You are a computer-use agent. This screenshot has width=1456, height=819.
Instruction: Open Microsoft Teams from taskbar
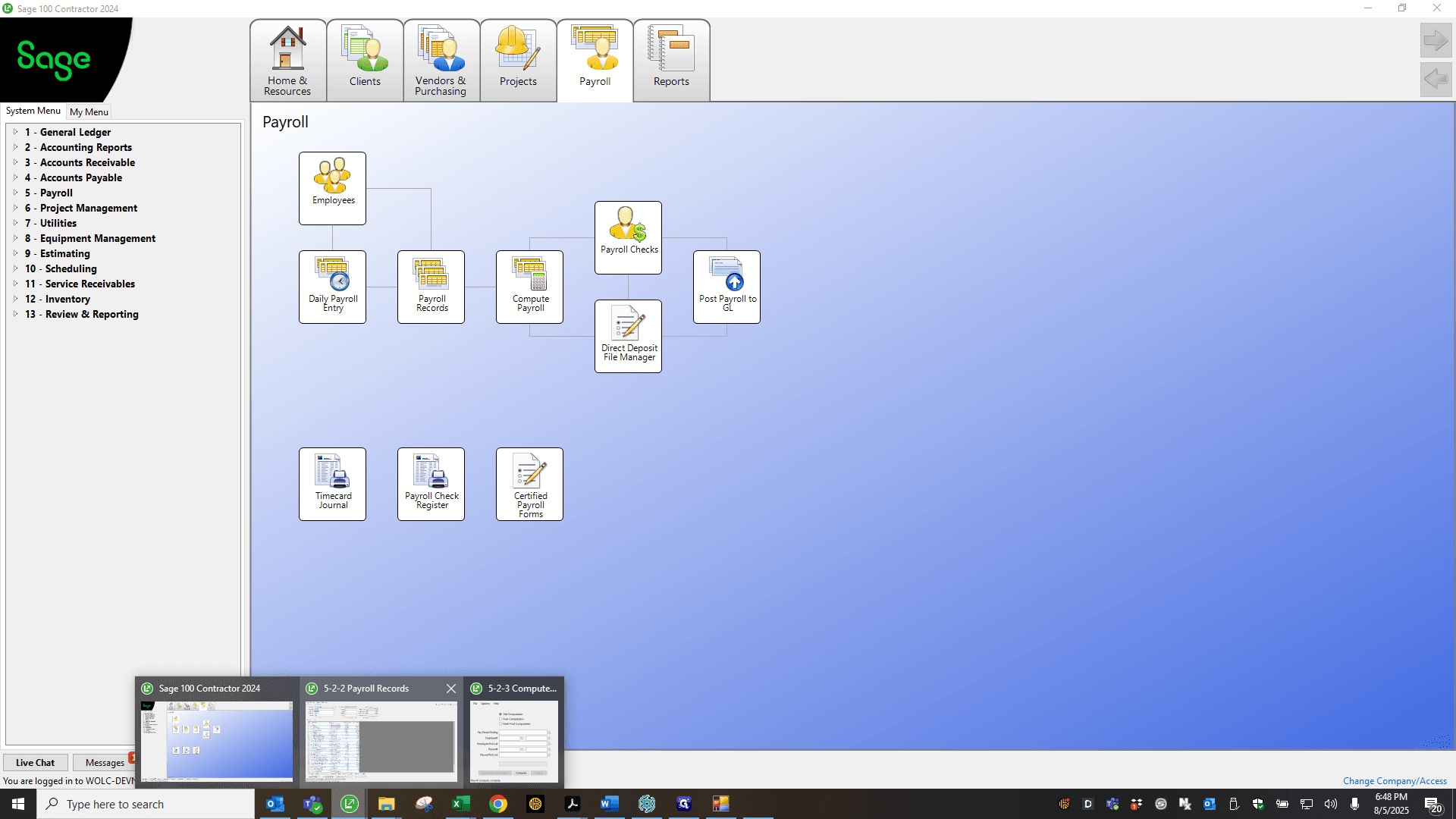(312, 804)
